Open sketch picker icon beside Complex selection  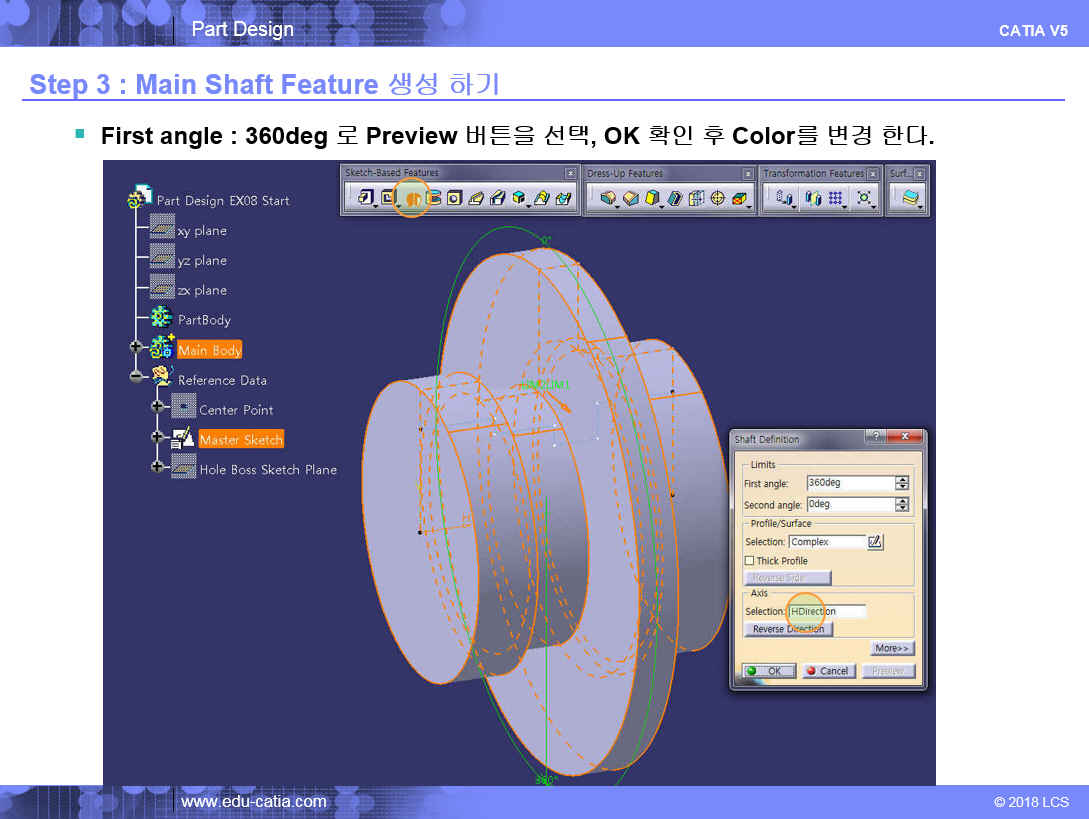pyautogui.click(x=875, y=542)
